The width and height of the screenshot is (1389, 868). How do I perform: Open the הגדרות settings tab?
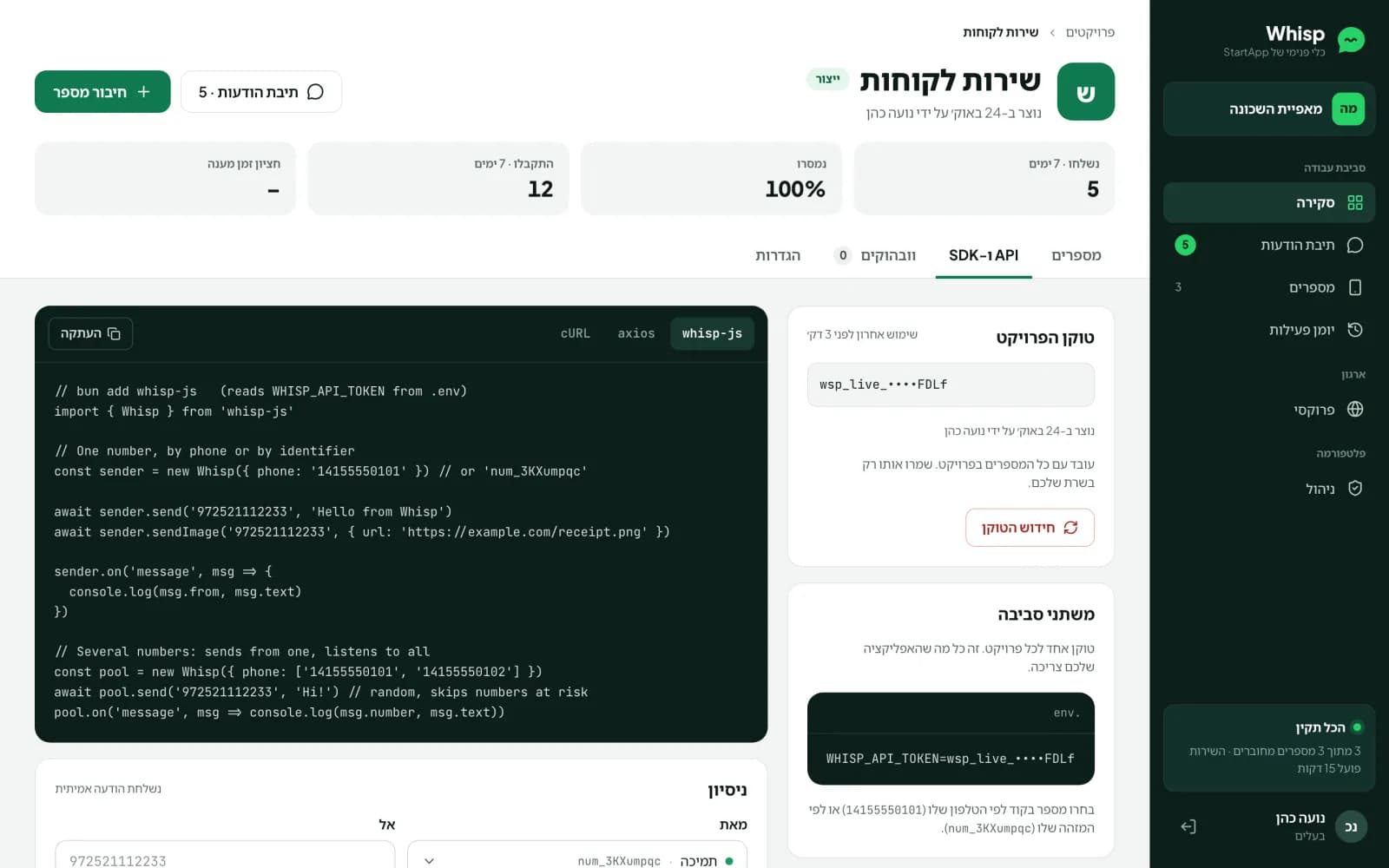click(778, 255)
